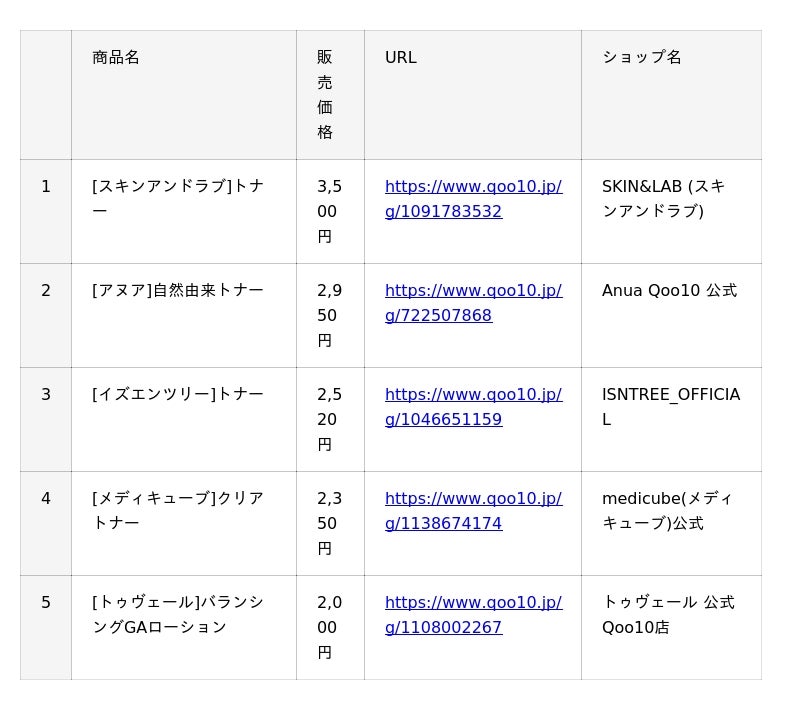The image size is (800, 710).
Task: Select row number 3 cell
Action: point(46,395)
